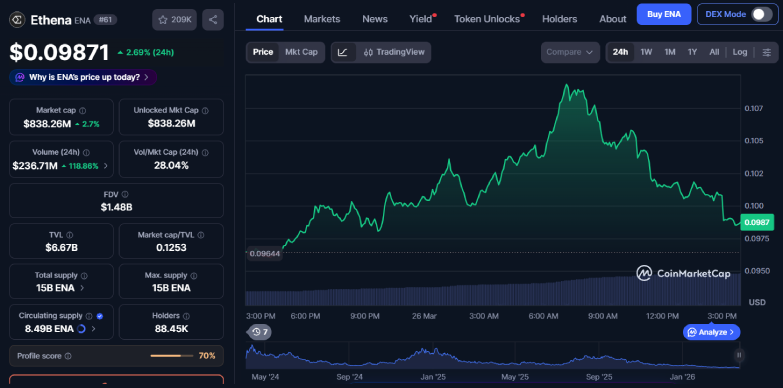Image resolution: width=783 pixels, height=388 pixels.
Task: Open Circulating supply info icon
Action: tap(89, 316)
